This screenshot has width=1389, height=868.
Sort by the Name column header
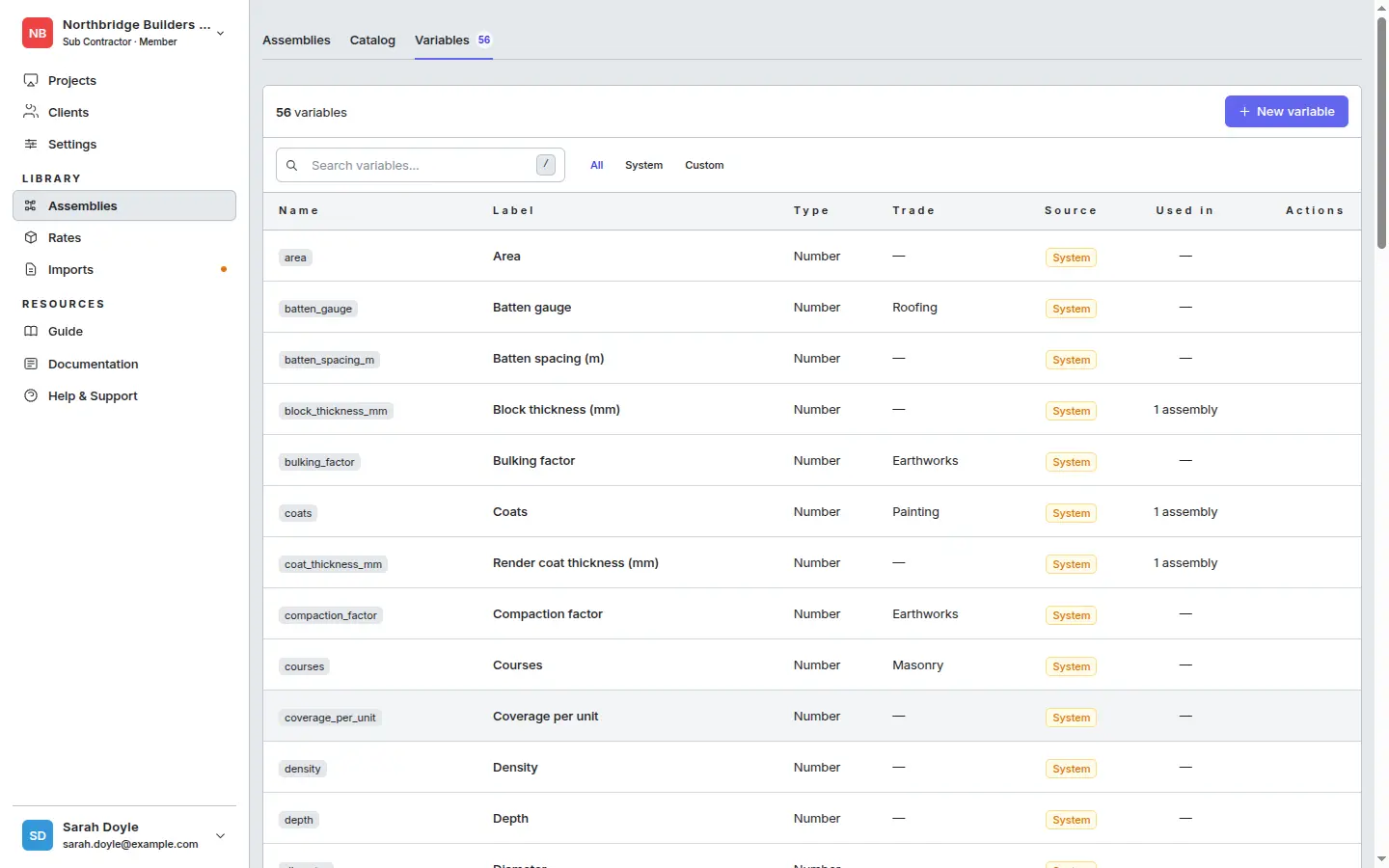point(298,210)
